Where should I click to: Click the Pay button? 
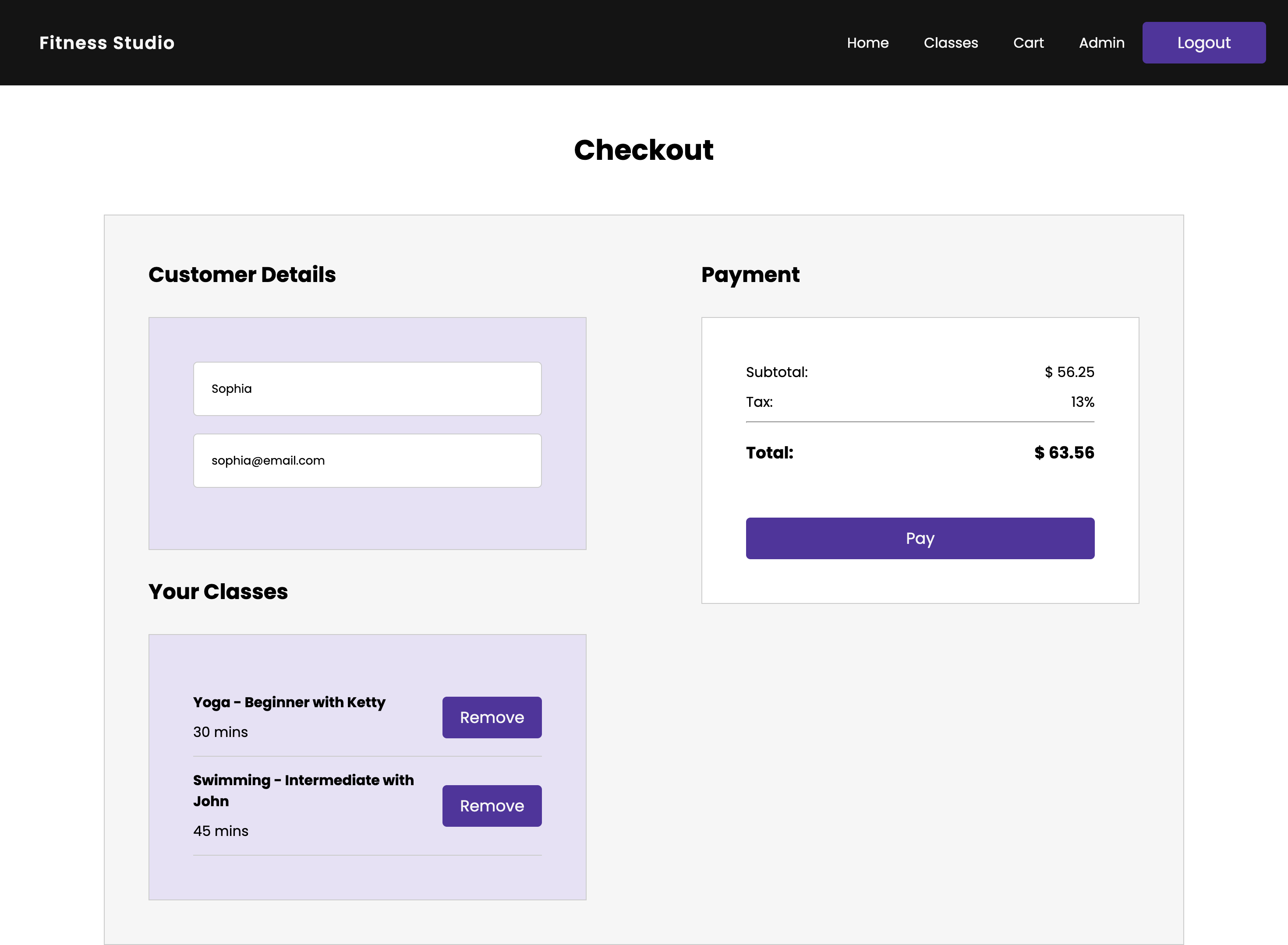click(919, 538)
